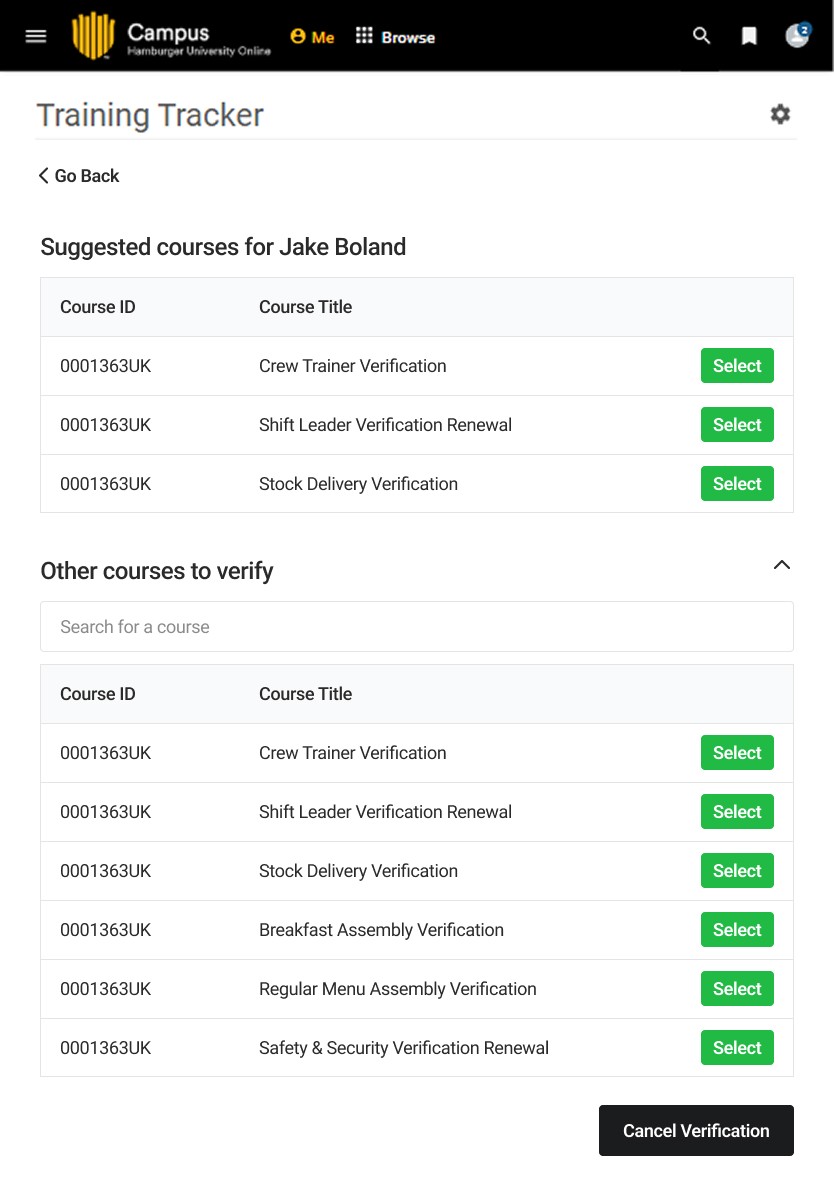
Task: Click the Campus Hamburger University logo
Action: (171, 36)
